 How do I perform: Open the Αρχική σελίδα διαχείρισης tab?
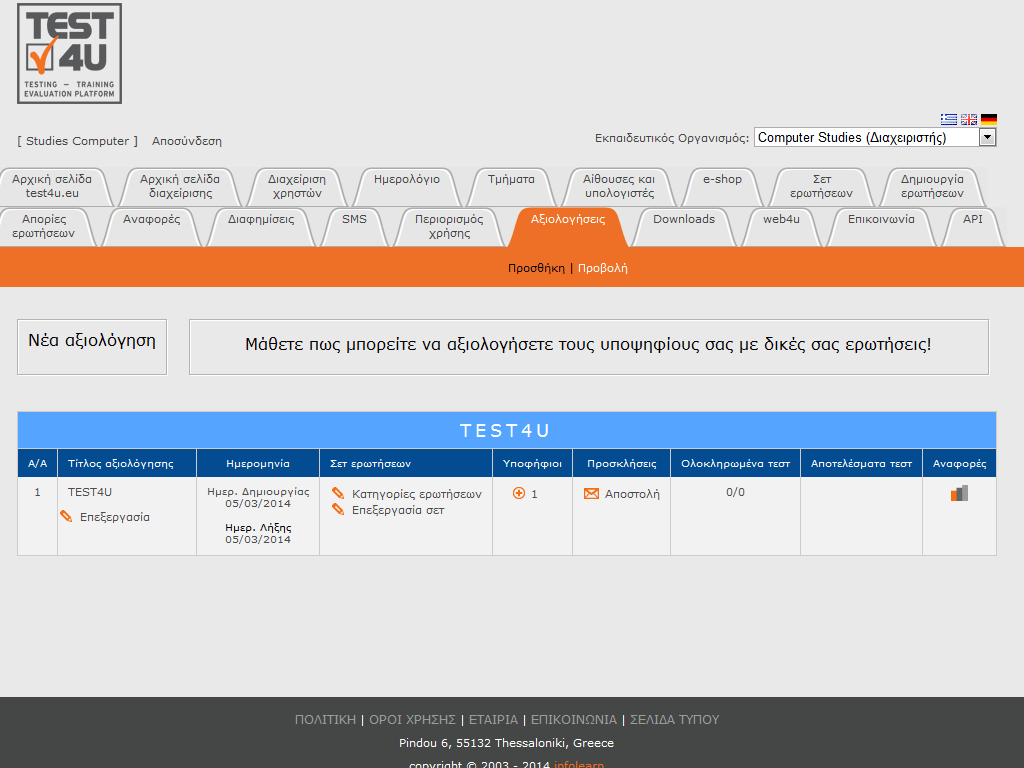(180, 186)
